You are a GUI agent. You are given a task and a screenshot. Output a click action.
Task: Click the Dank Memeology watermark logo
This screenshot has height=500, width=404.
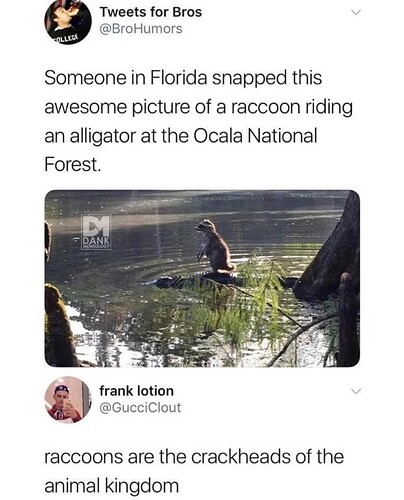(x=96, y=232)
